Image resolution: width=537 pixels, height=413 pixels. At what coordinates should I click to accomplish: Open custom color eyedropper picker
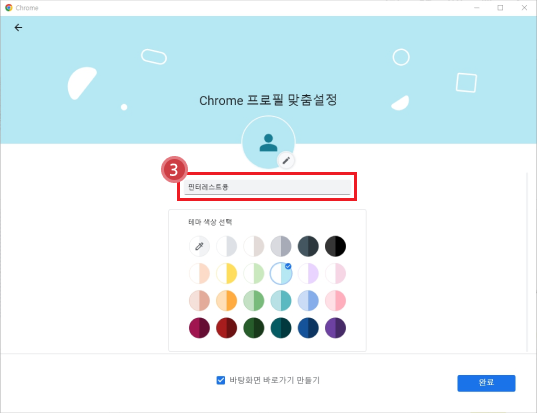point(199,246)
